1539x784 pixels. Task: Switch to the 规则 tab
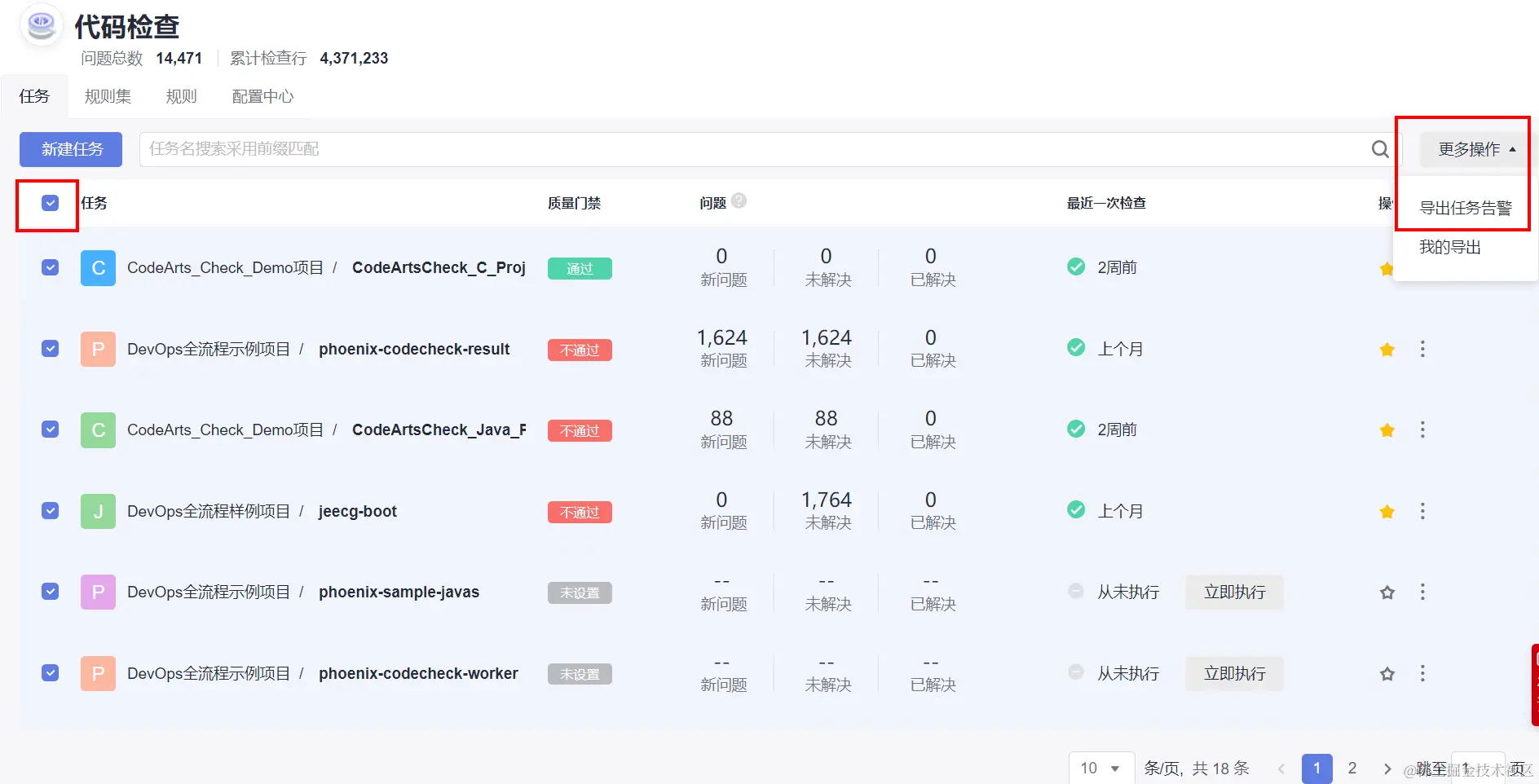coord(181,96)
